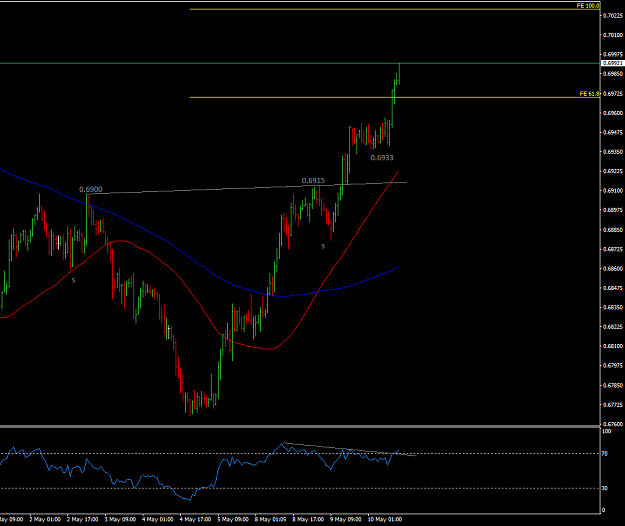Click the 8 May 01:05 time label
The height and width of the screenshot is (526, 625).
click(271, 519)
